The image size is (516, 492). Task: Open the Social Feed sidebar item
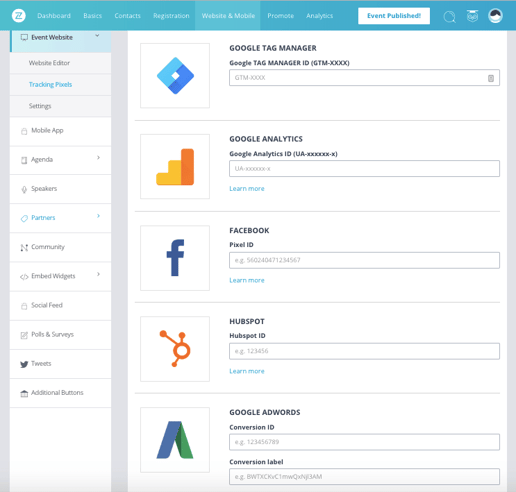60,306
